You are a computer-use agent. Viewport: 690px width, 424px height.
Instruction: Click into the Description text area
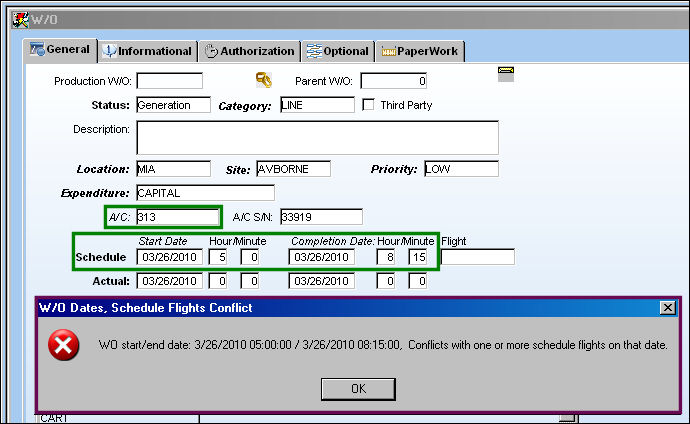[x=317, y=138]
